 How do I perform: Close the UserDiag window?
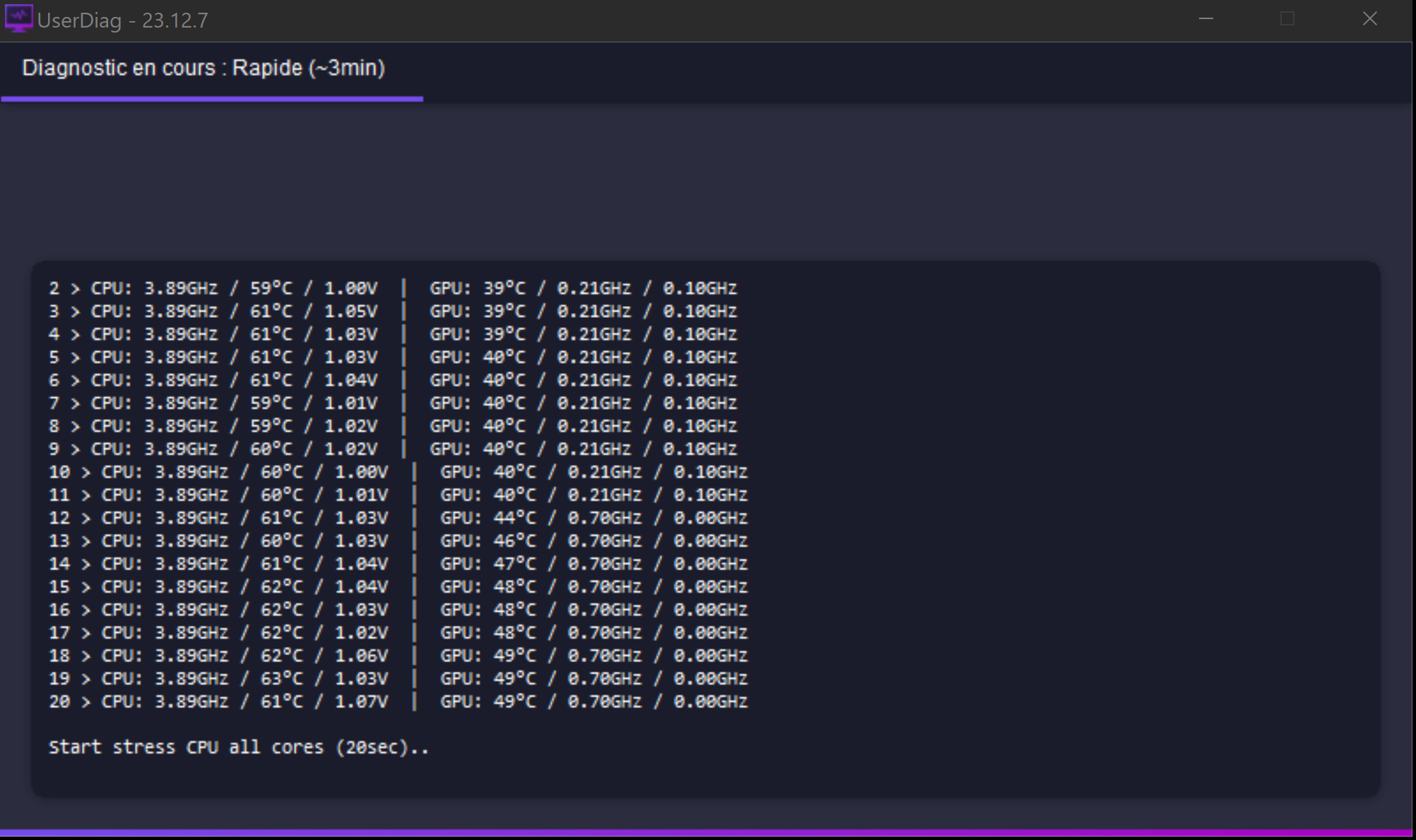pos(1369,19)
